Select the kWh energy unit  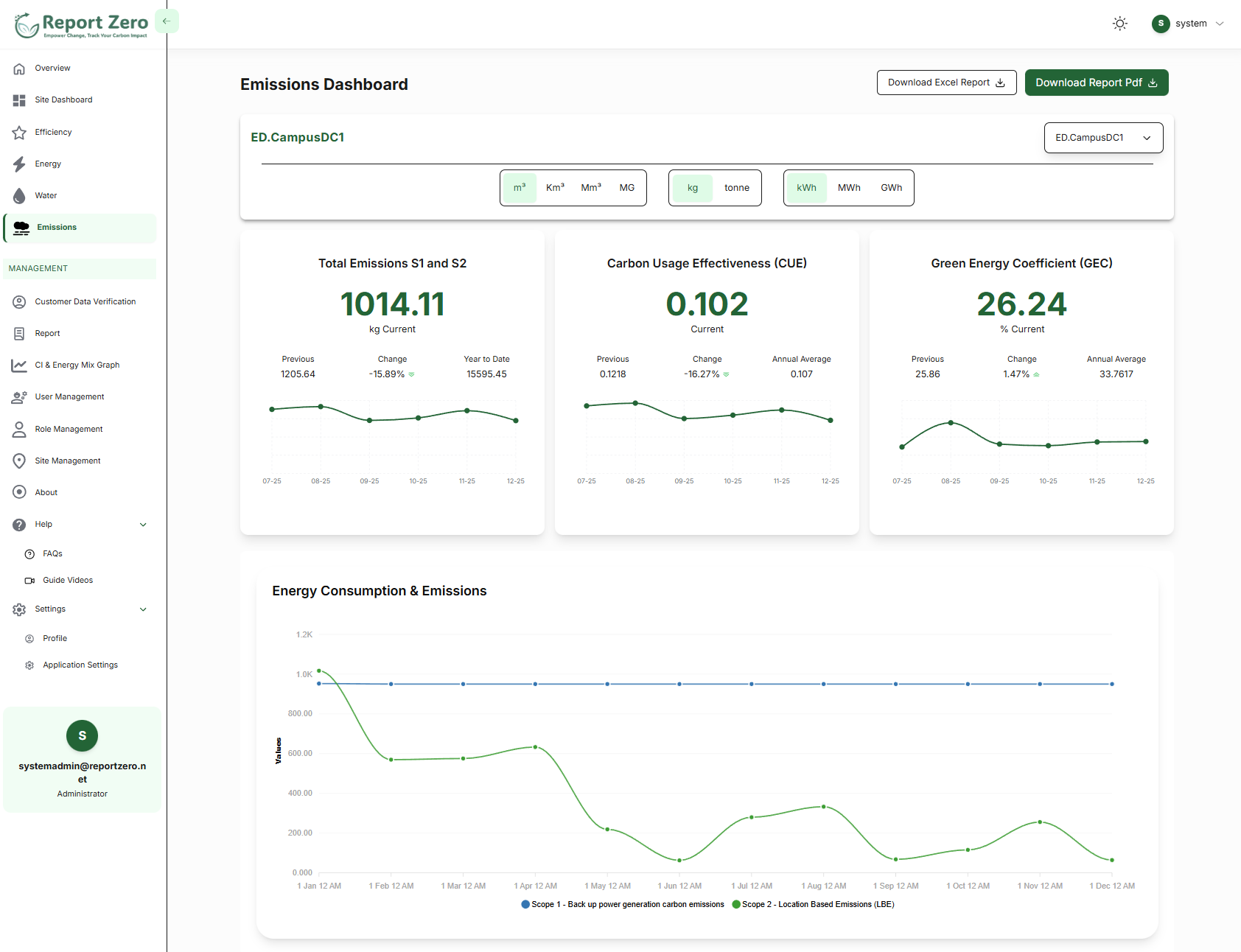pos(807,188)
